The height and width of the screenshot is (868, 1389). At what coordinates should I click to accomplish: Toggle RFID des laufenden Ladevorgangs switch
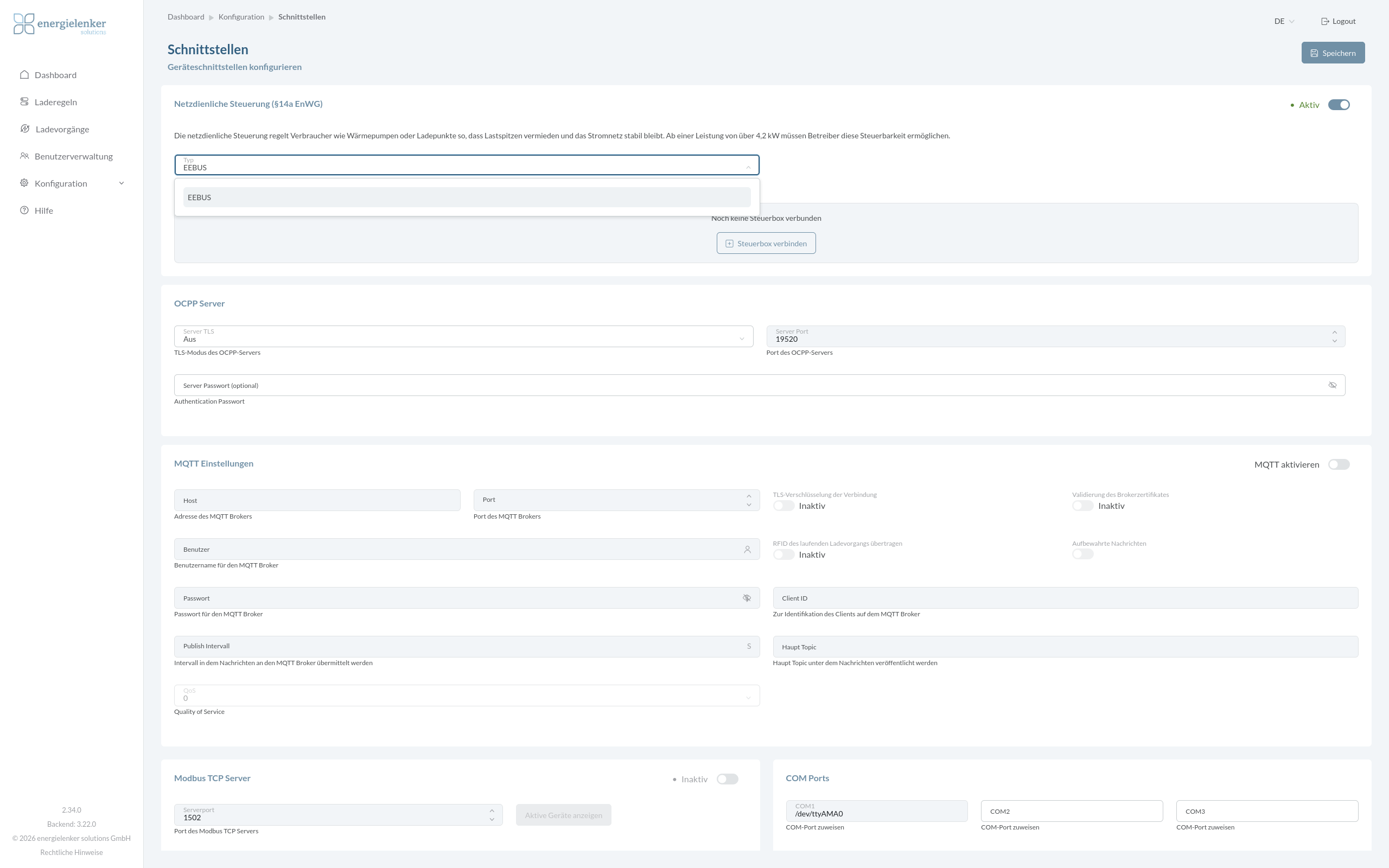pyautogui.click(x=783, y=554)
